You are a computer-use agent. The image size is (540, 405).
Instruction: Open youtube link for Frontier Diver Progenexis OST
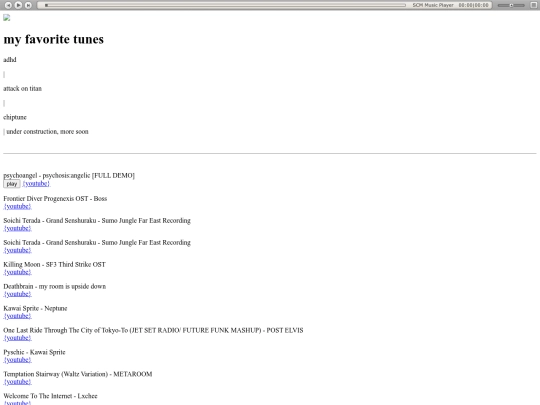(x=17, y=206)
